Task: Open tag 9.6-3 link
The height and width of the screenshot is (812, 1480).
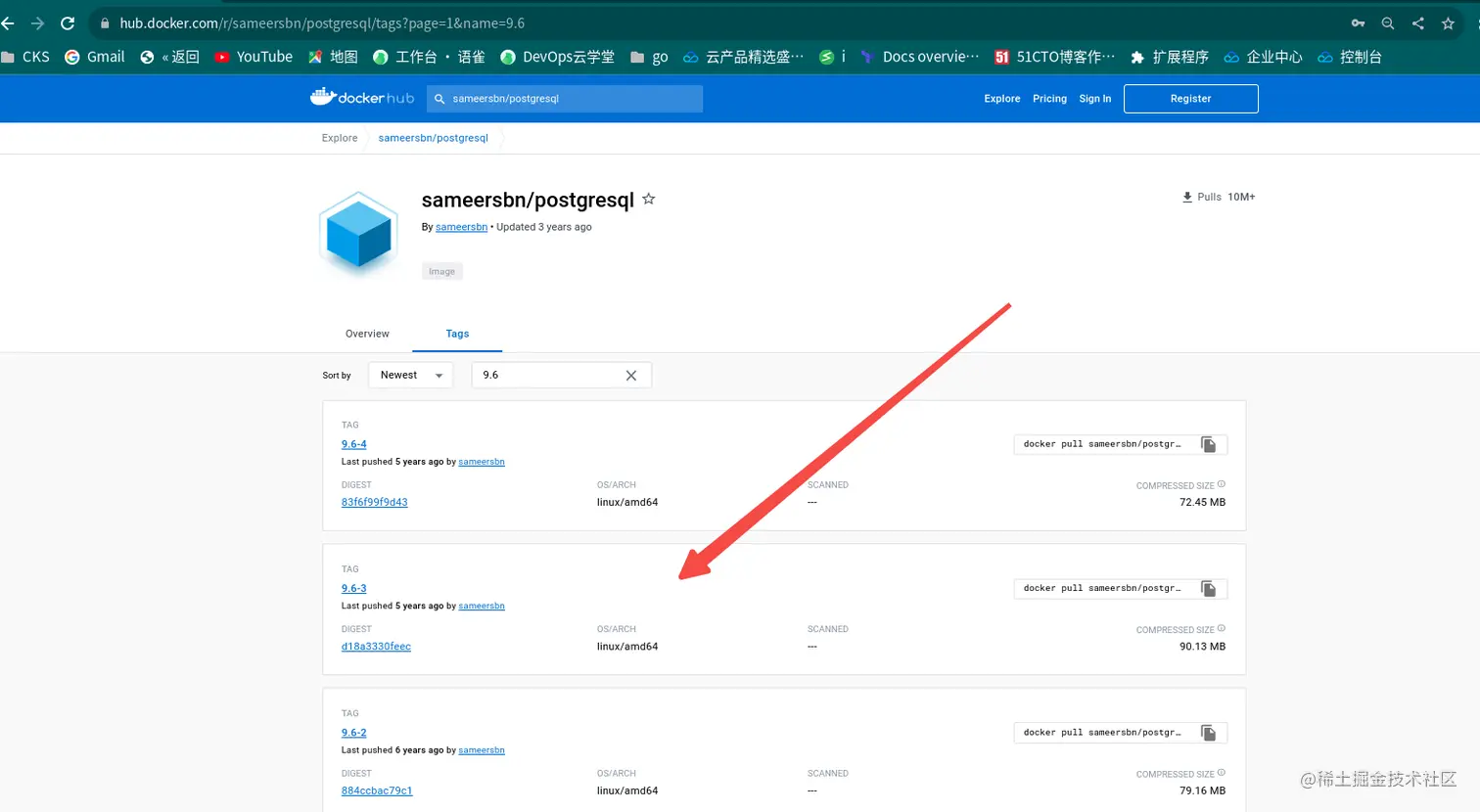Action: 353,589
